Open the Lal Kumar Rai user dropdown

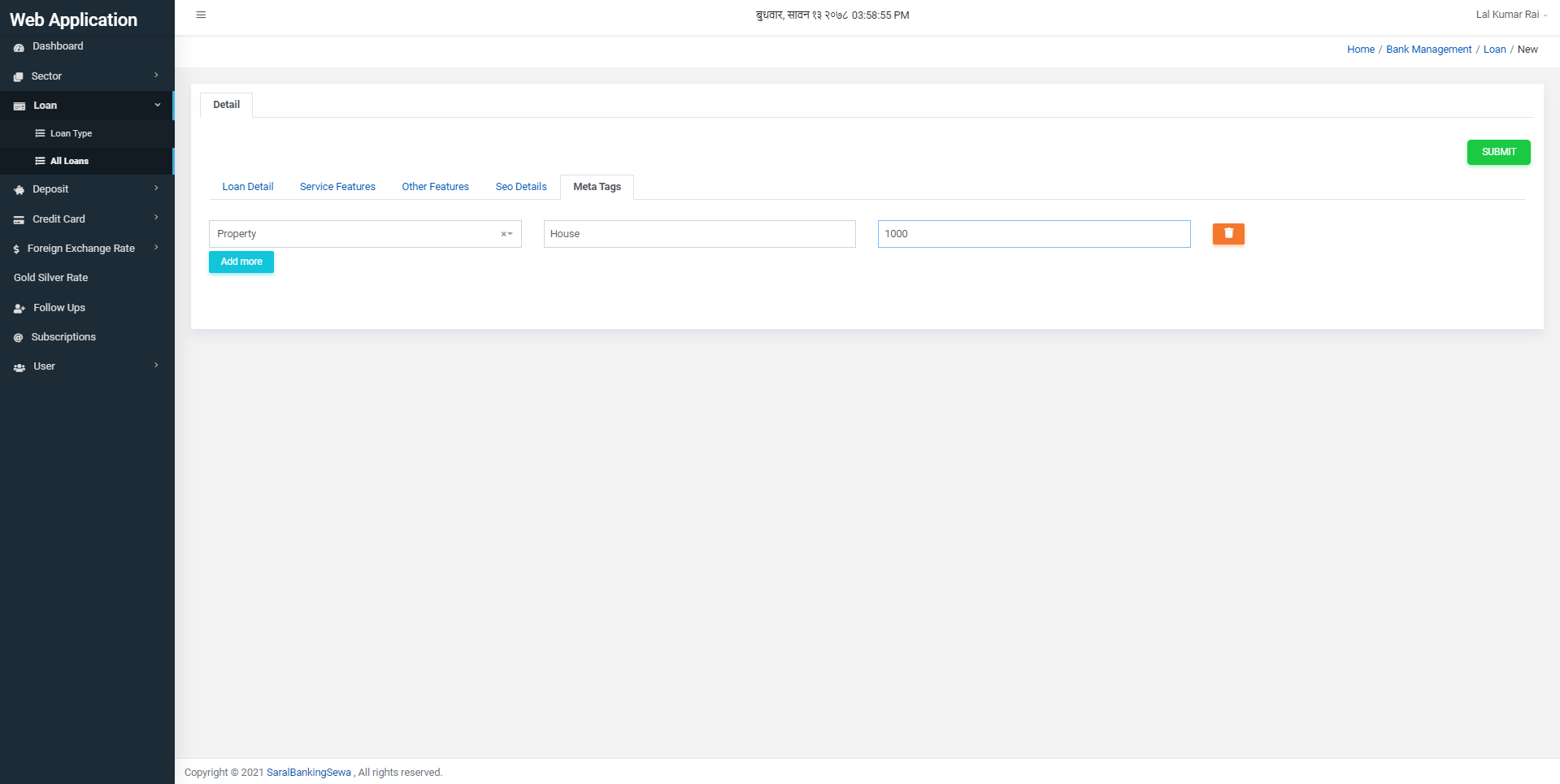[1511, 15]
